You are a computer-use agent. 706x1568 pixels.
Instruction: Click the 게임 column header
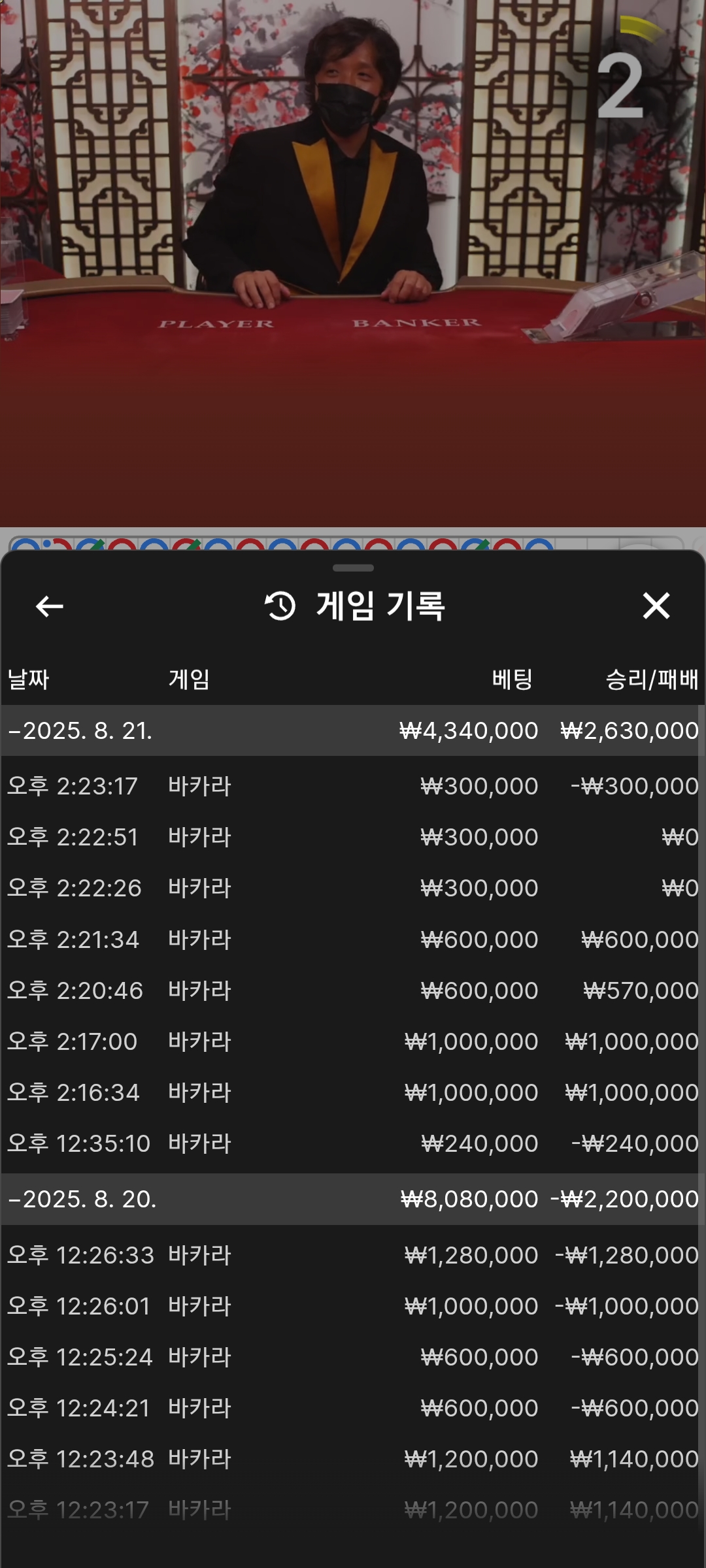[189, 679]
